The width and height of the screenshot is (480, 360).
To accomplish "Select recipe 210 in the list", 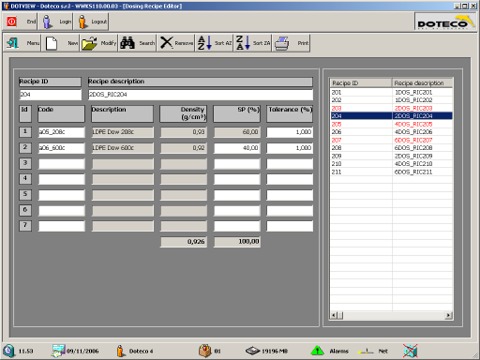I will point(391,164).
